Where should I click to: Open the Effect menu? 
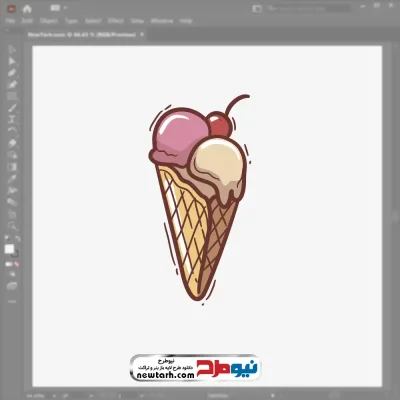click(x=116, y=21)
